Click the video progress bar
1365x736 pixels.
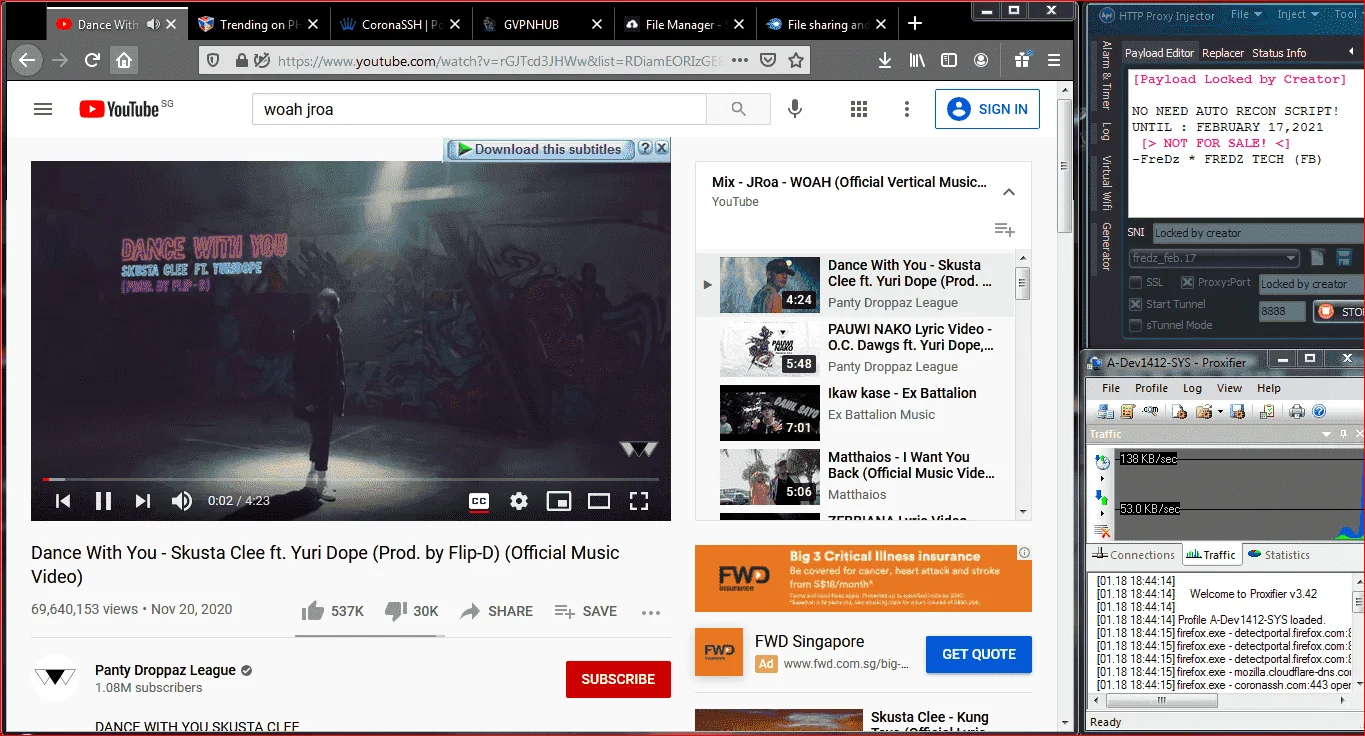[351, 480]
